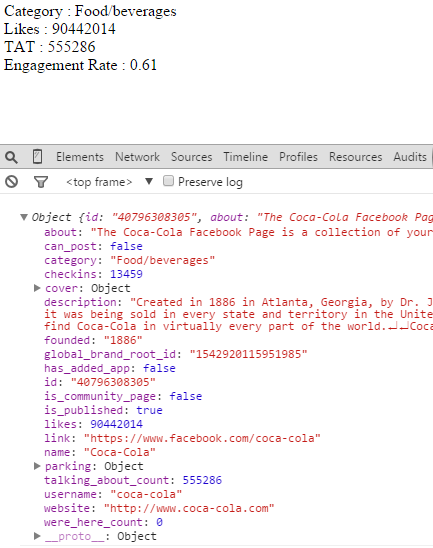Click the facebook.com/coca-cola link value
The image size is (433, 548).
click(x=202, y=438)
